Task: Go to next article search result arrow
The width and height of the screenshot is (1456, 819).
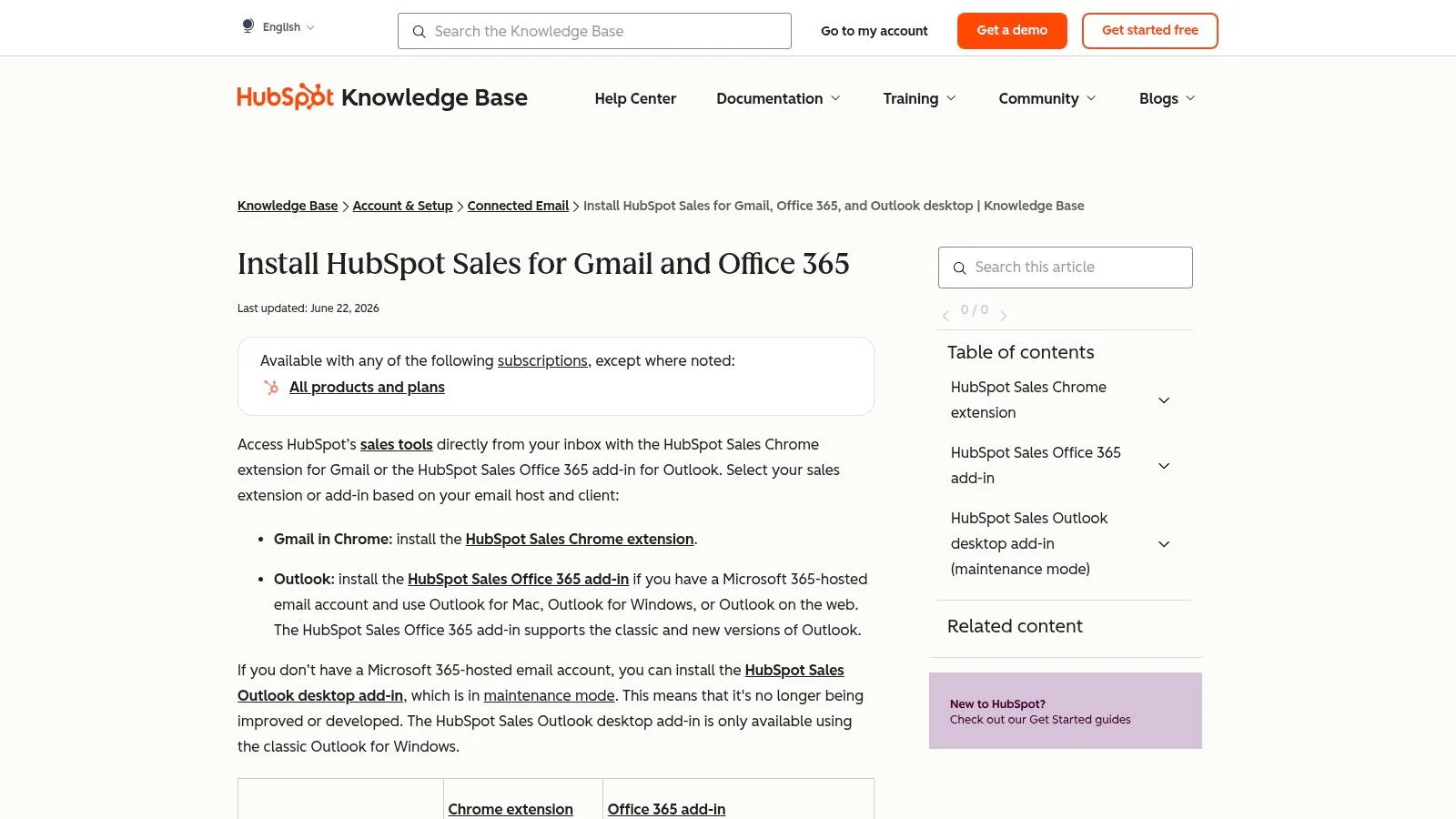Action: [1003, 316]
